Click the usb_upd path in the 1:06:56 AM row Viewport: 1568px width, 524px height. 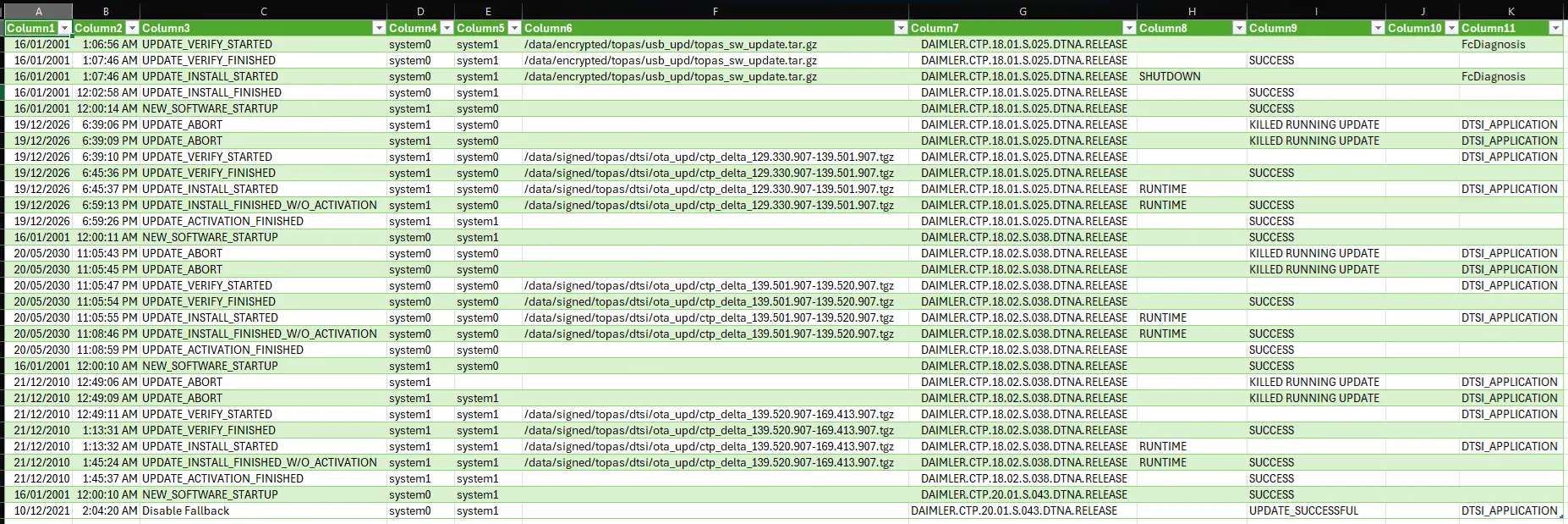tap(715, 44)
